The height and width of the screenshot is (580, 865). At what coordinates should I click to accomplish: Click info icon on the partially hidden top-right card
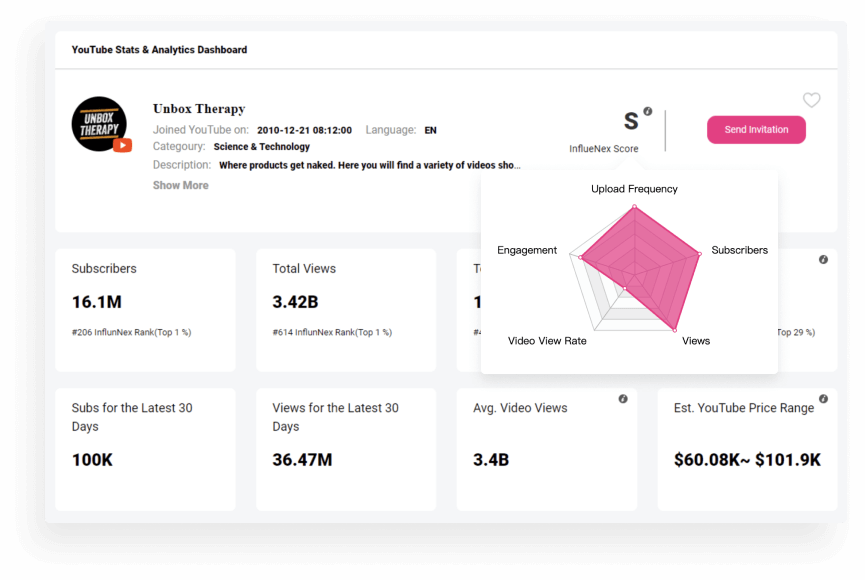pyautogui.click(x=823, y=259)
